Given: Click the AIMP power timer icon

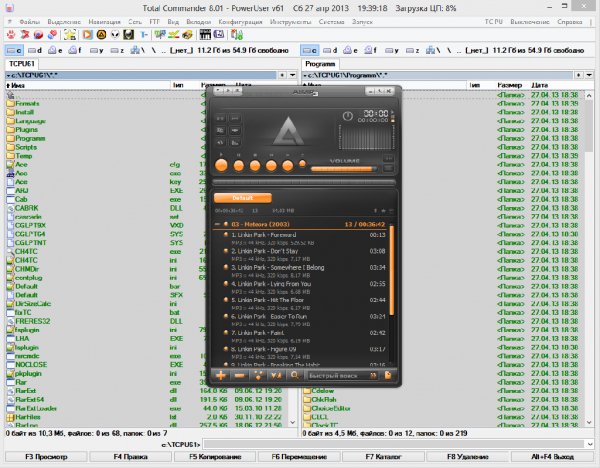Looking at the screenshot, I should tap(347, 116).
